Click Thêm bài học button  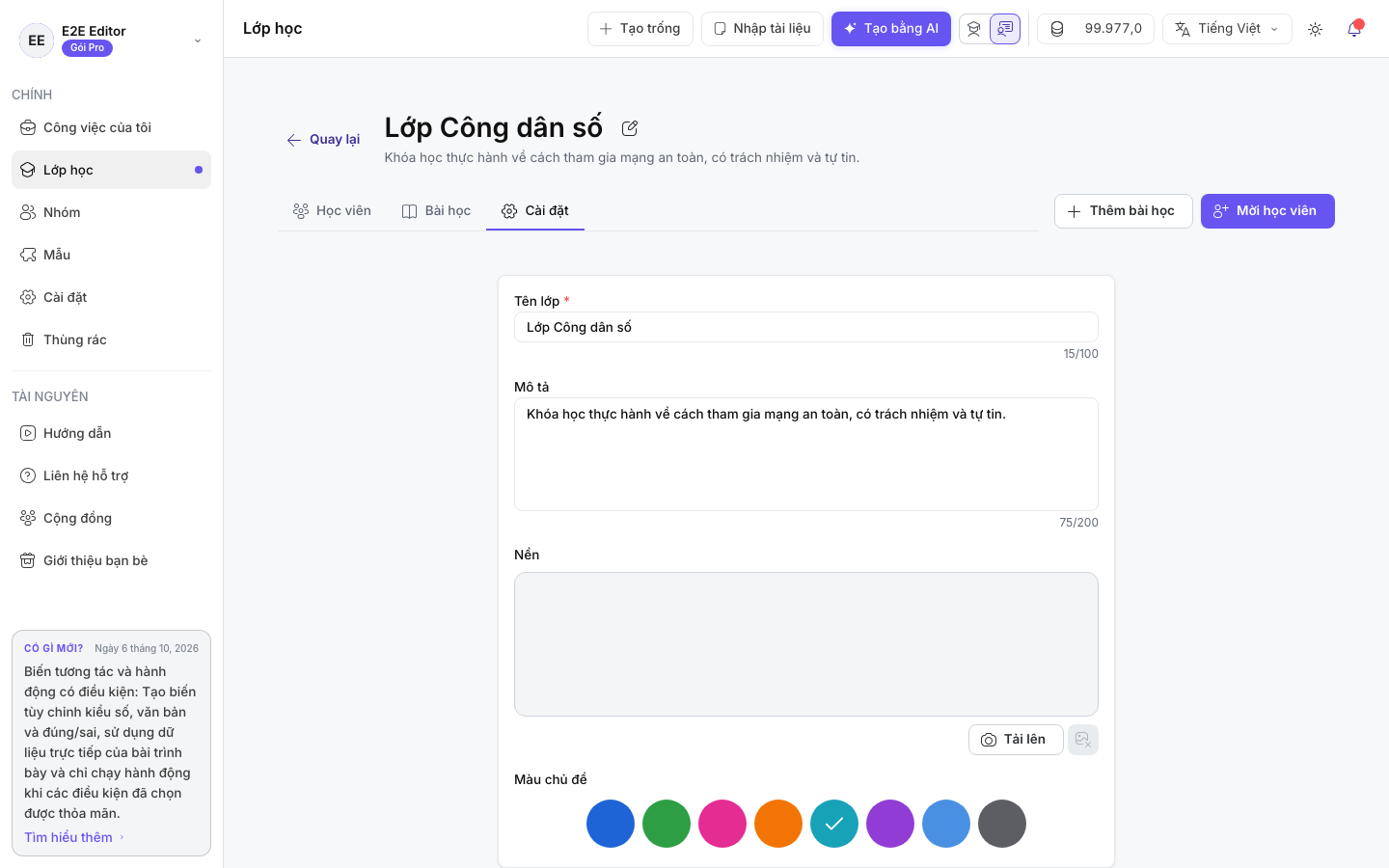coord(1124,211)
